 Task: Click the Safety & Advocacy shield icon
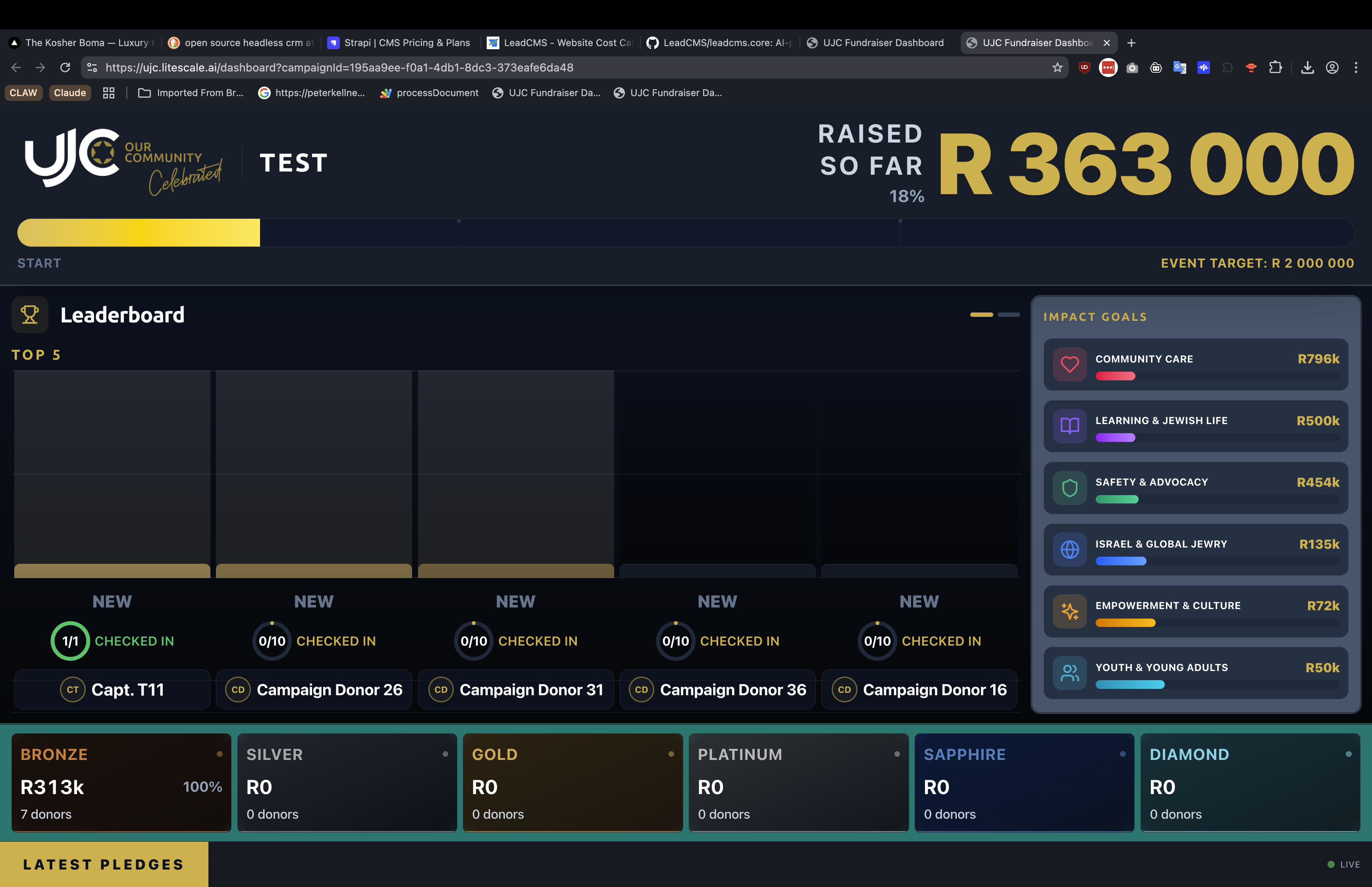click(1070, 488)
